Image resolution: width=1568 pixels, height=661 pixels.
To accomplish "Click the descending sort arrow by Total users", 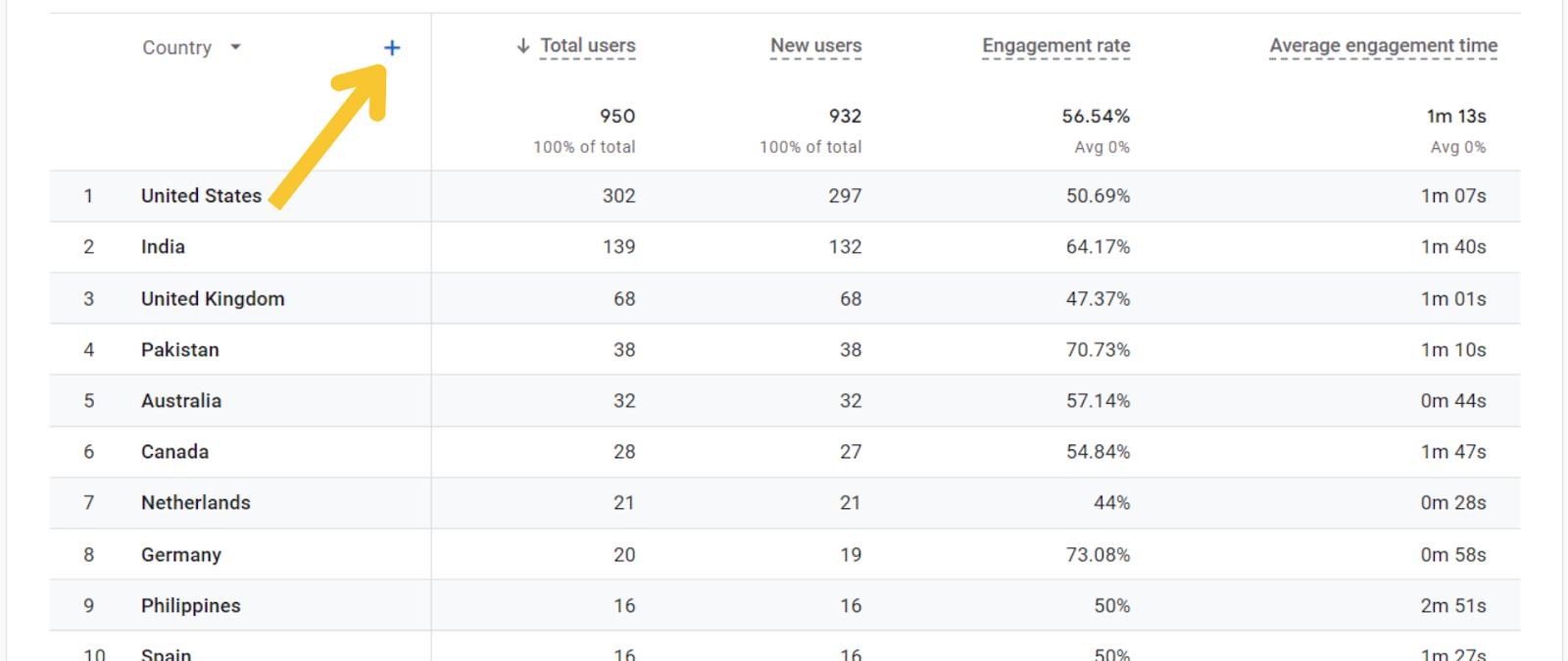I will click(523, 45).
